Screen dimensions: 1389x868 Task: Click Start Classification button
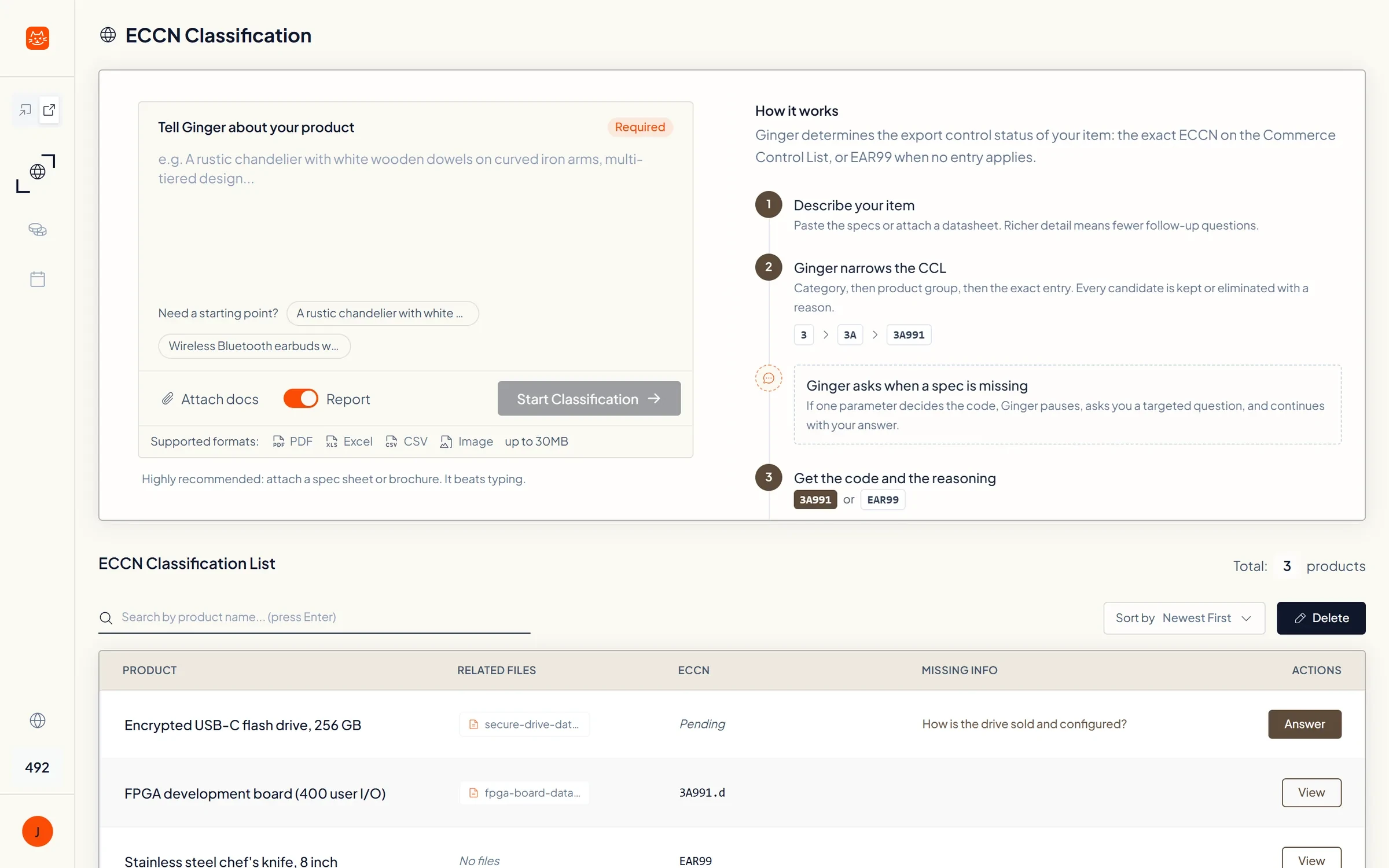[x=589, y=398]
